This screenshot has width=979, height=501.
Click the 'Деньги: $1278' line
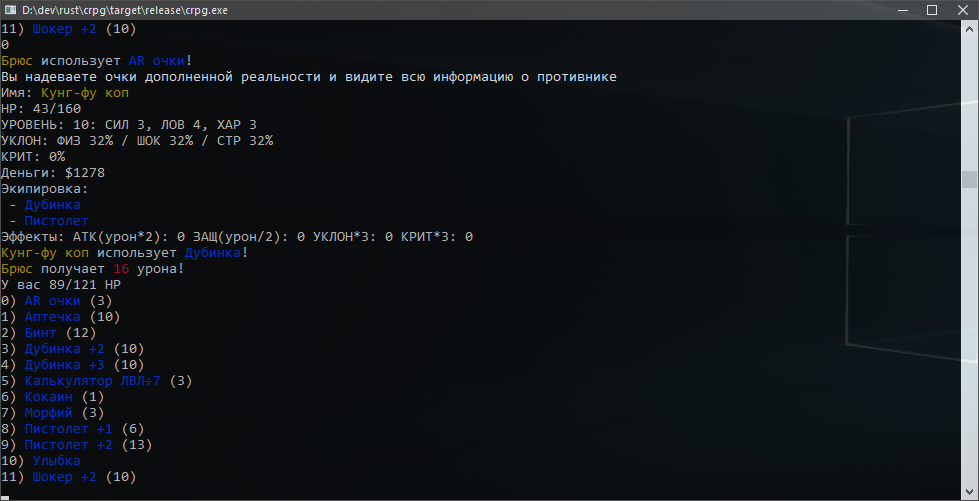pos(52,173)
